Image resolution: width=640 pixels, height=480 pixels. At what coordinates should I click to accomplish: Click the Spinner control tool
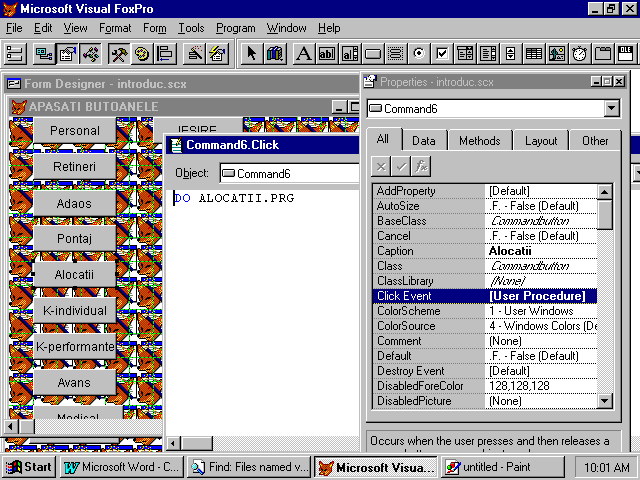(x=511, y=53)
